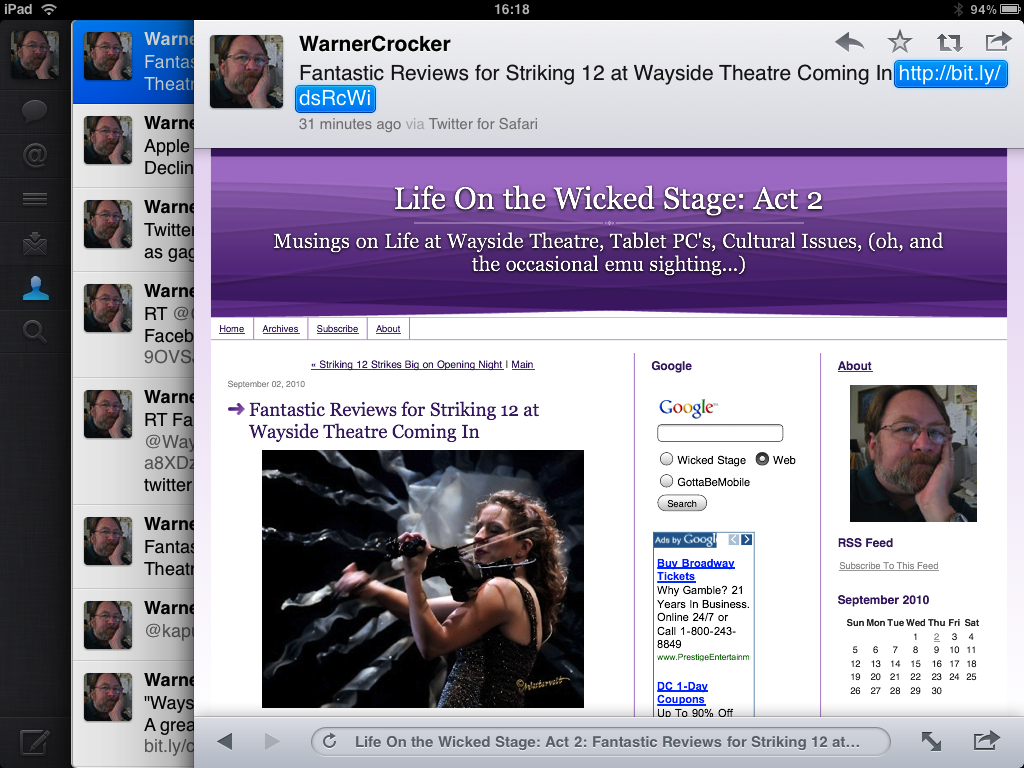Open Lists icon in the sidebar
Screen dimensions: 1024x768
pos(35,199)
